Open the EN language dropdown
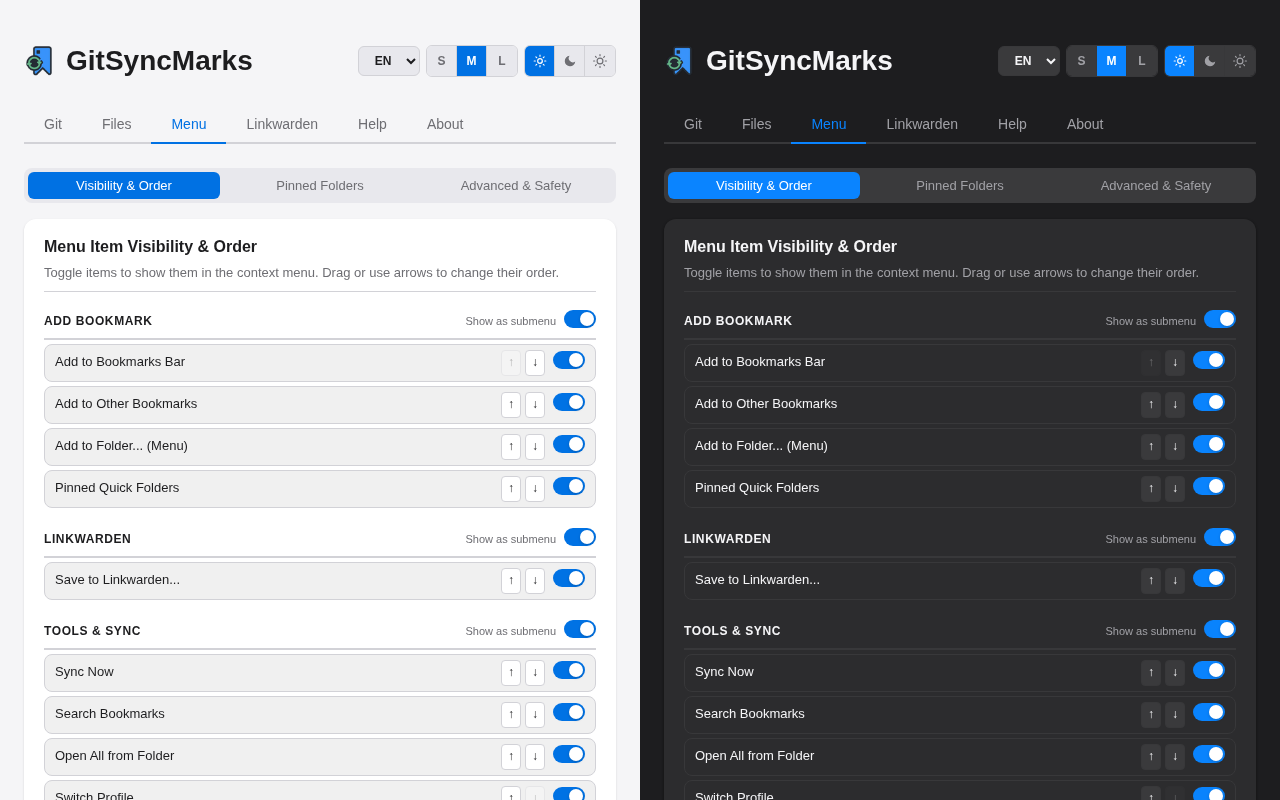The image size is (1280, 800). click(x=389, y=60)
